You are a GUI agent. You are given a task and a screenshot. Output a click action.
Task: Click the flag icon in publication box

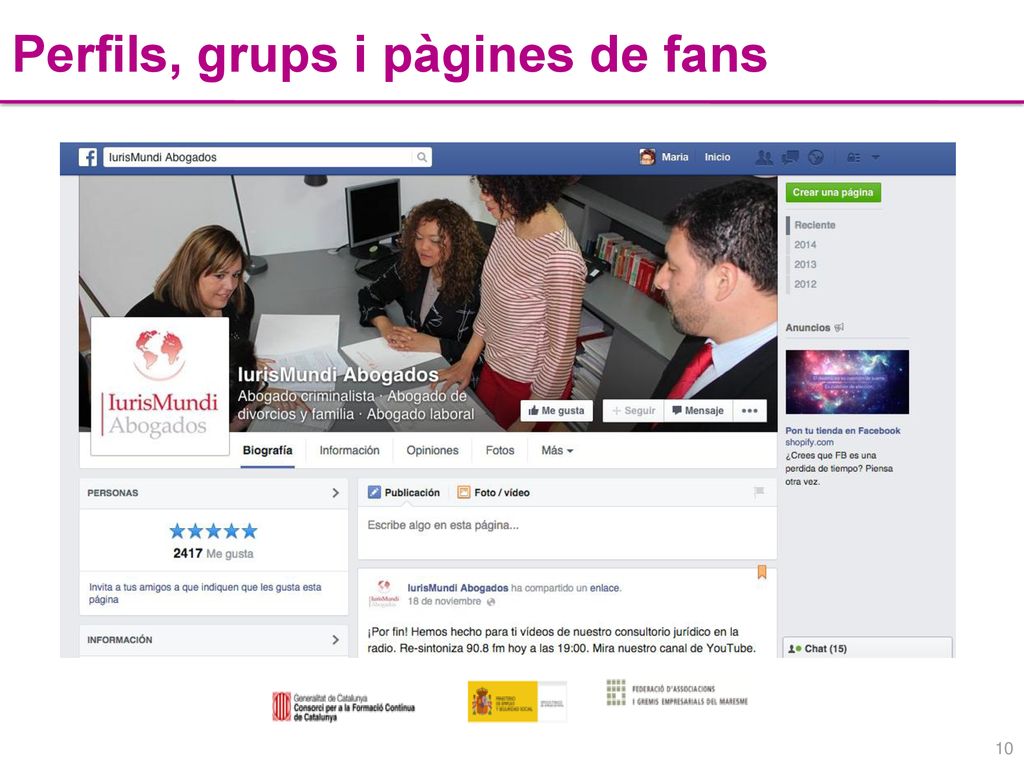(759, 492)
